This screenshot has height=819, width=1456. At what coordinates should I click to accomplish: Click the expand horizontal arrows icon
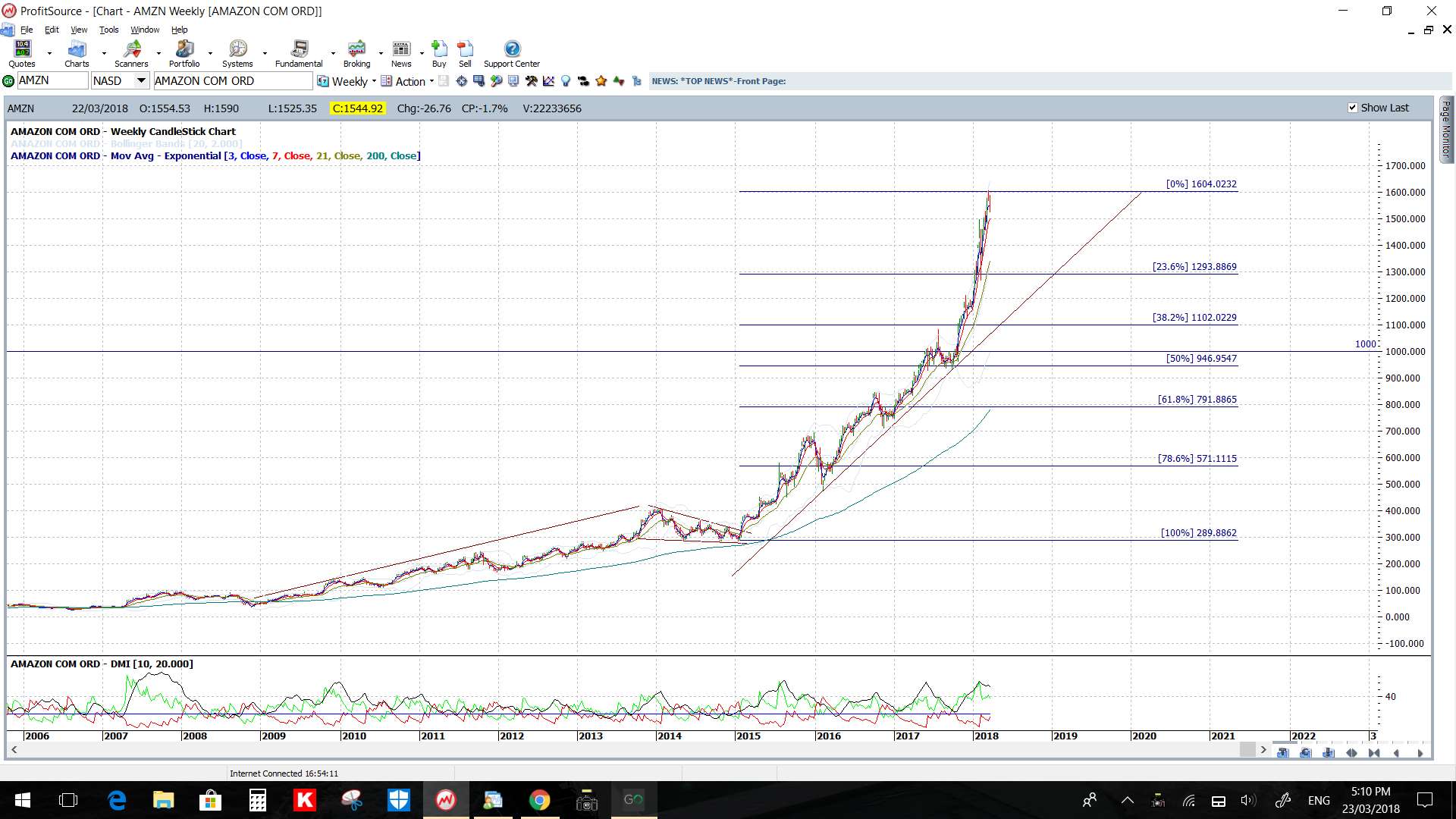tap(1351, 753)
